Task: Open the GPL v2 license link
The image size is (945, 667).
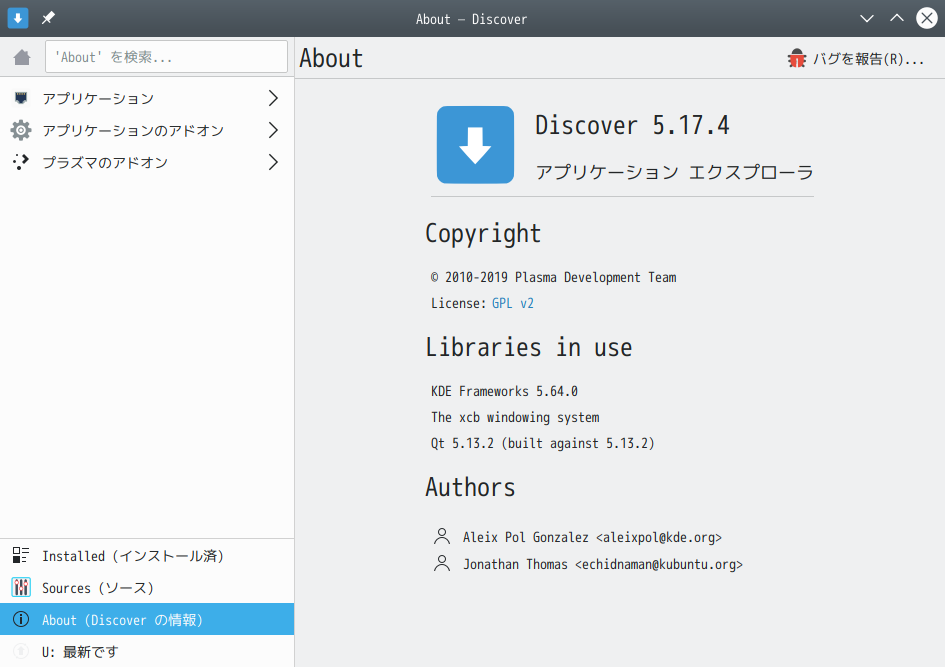Action: [x=513, y=303]
